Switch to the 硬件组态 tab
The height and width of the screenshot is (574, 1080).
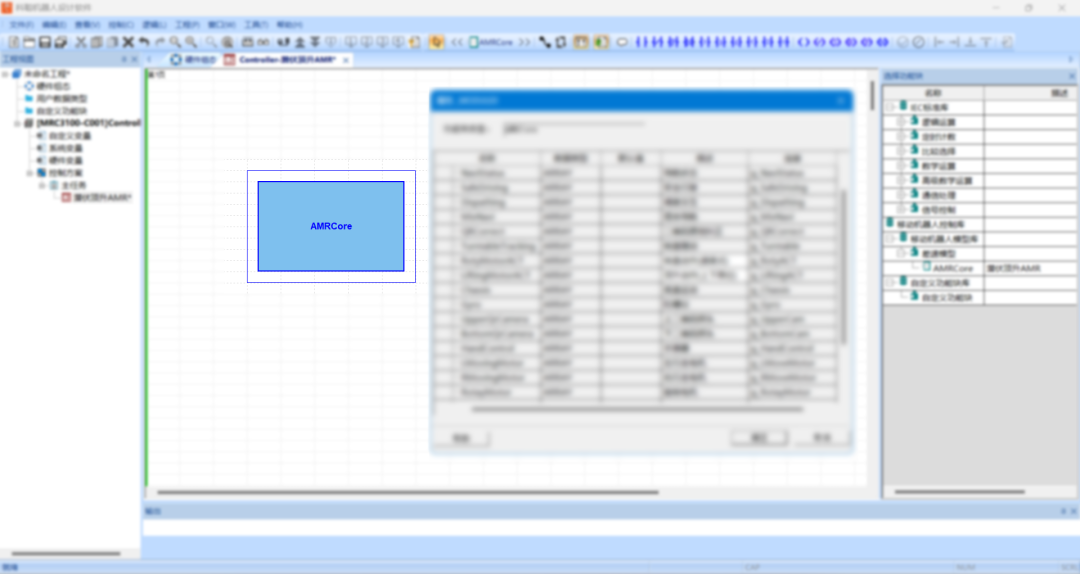(193, 60)
